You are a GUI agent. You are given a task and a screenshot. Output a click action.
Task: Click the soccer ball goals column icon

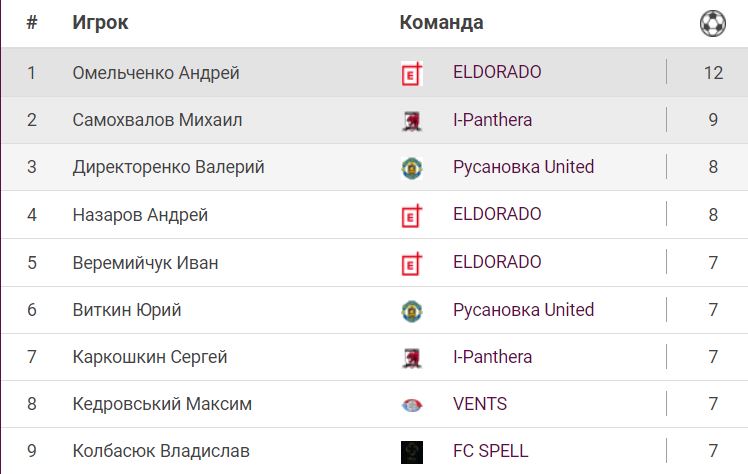(x=712, y=23)
